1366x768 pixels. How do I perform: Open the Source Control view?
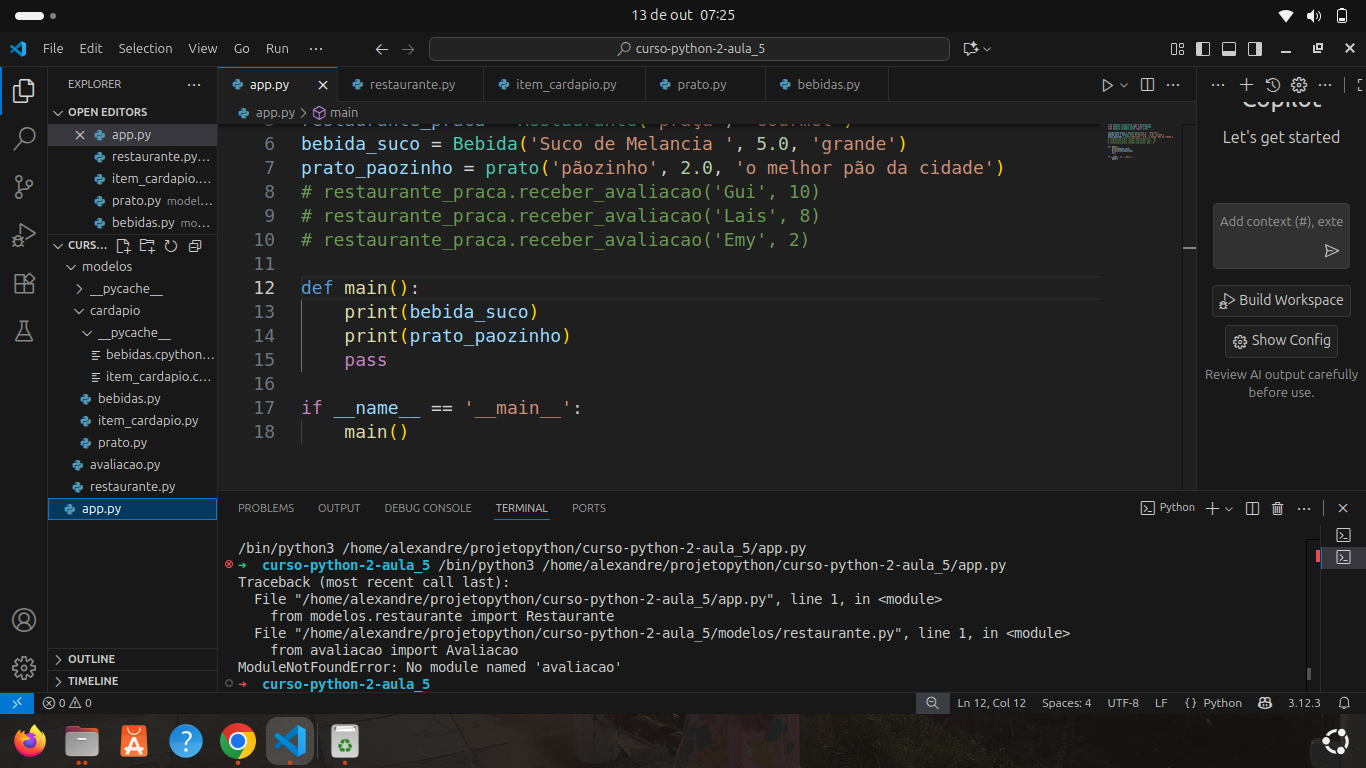(24, 186)
